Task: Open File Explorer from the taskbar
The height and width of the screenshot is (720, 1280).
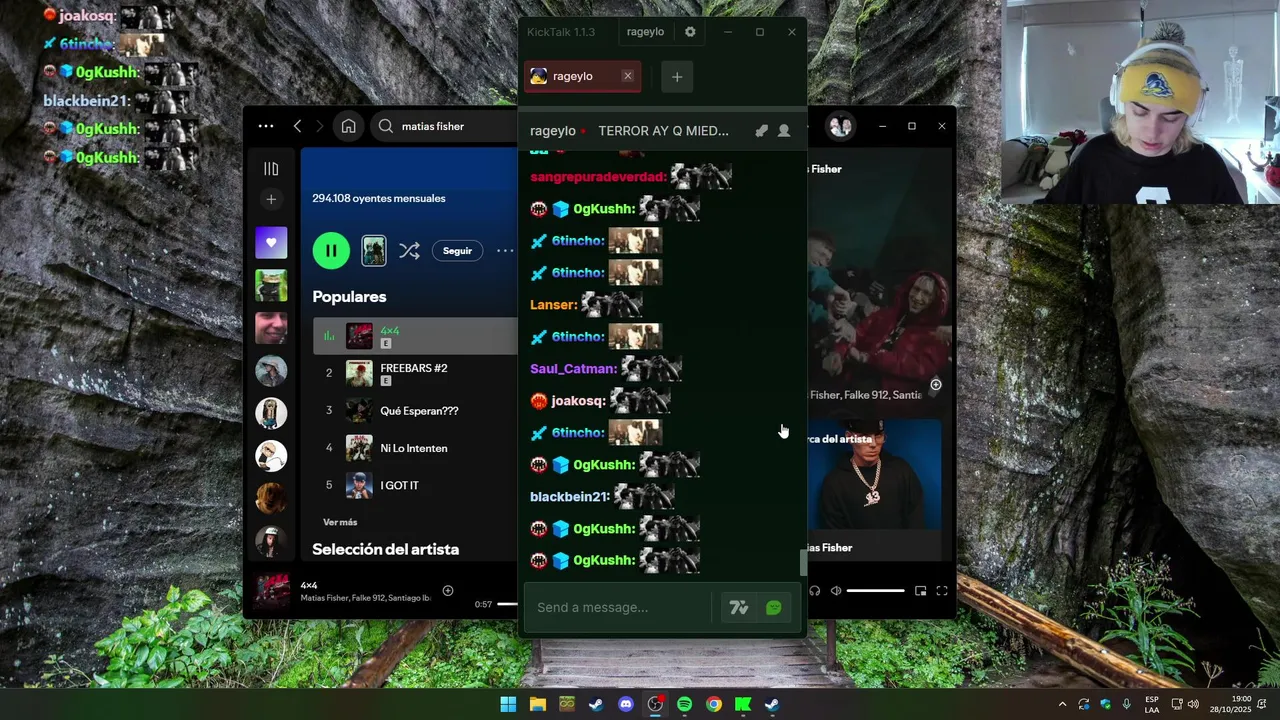Action: 537,704
